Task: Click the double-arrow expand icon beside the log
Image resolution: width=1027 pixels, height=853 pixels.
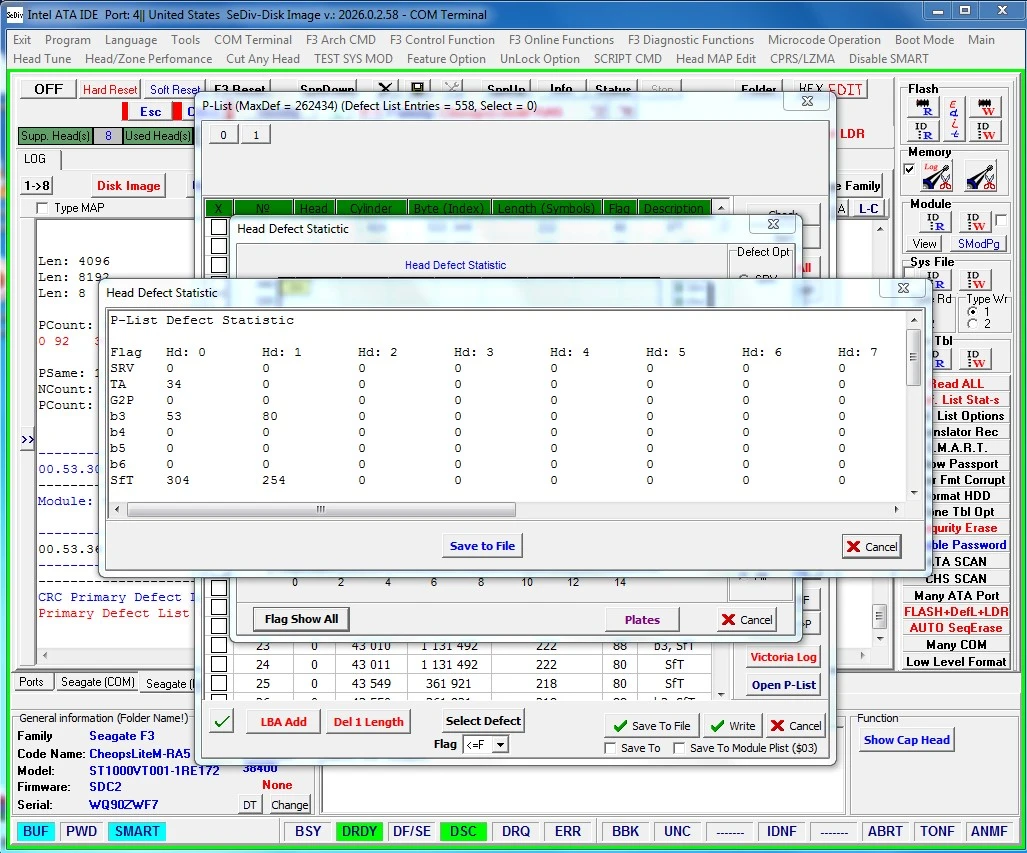Action: 28,439
